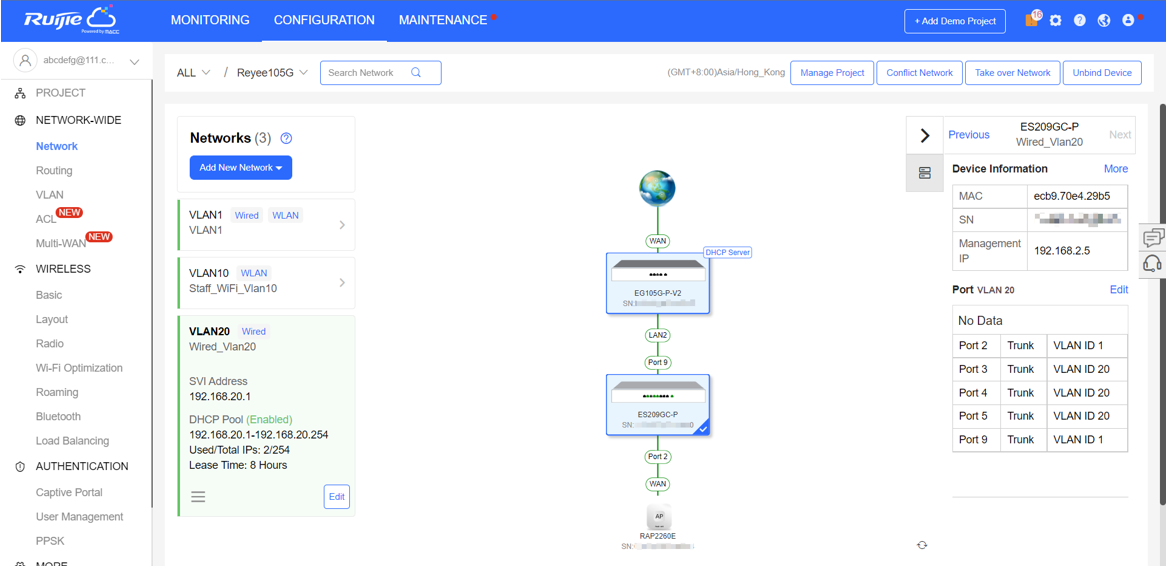
Task: Click the Networks help question icon
Action: pyautogui.click(x=286, y=138)
